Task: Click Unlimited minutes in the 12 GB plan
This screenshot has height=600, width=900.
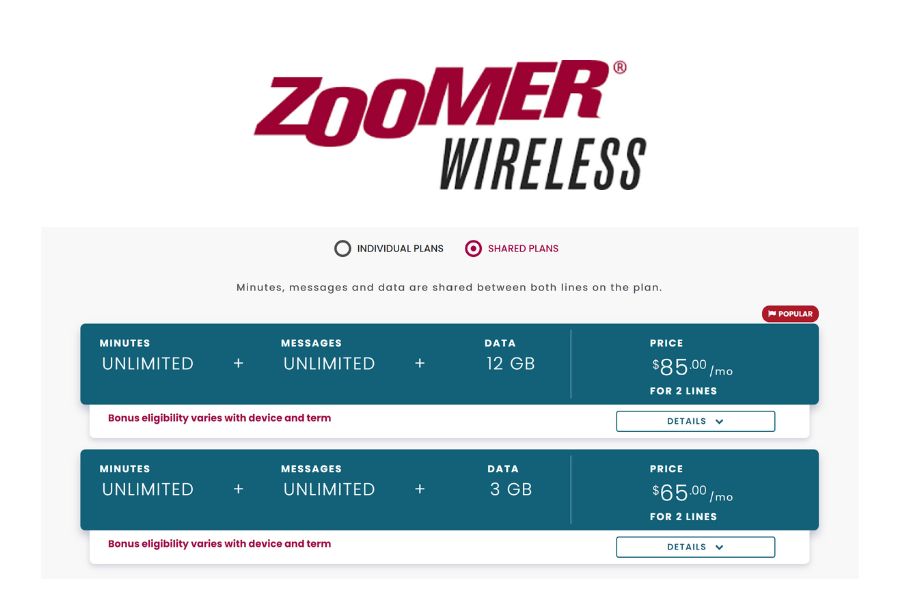Action: 148,364
